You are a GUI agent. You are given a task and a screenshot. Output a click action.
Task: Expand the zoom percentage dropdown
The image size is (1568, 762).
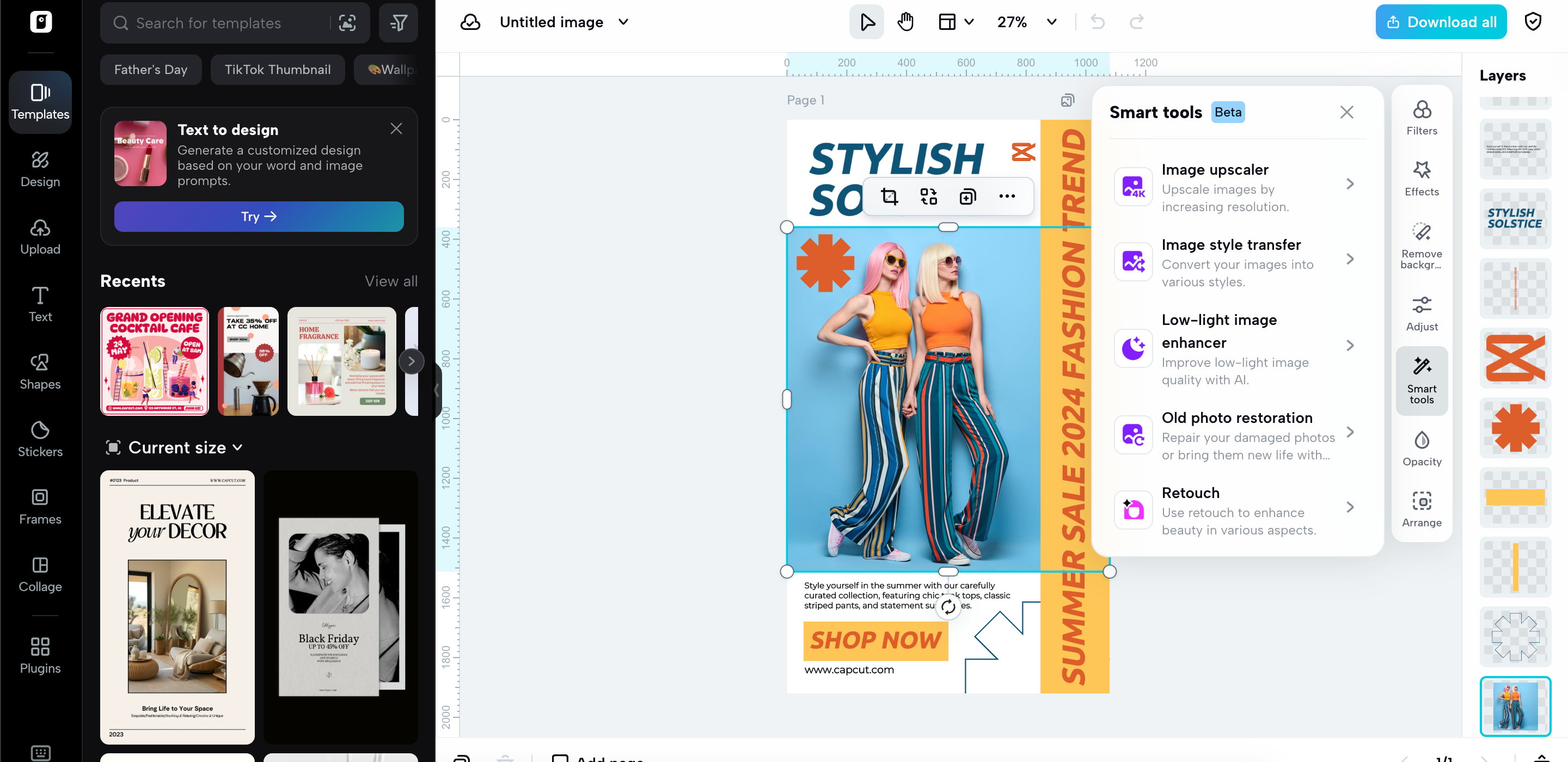pos(1051,22)
